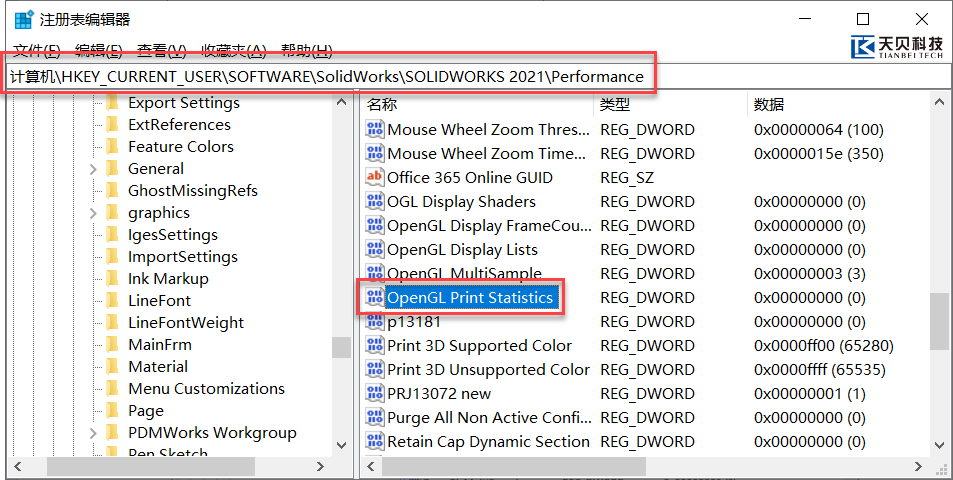953x480 pixels.
Task: Click the DWORD icon beside OGL Display Shaders
Action: (374, 202)
